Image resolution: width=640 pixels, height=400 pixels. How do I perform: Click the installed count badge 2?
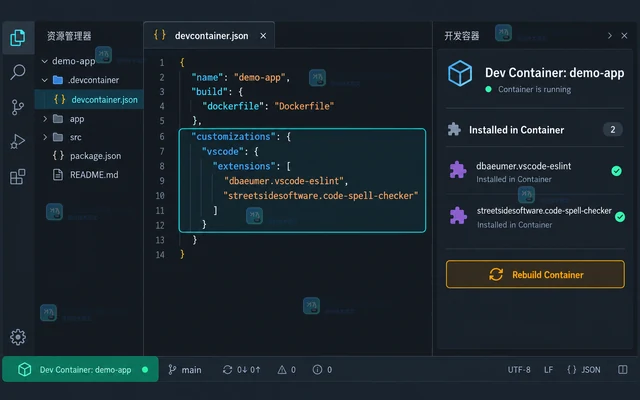(612, 129)
